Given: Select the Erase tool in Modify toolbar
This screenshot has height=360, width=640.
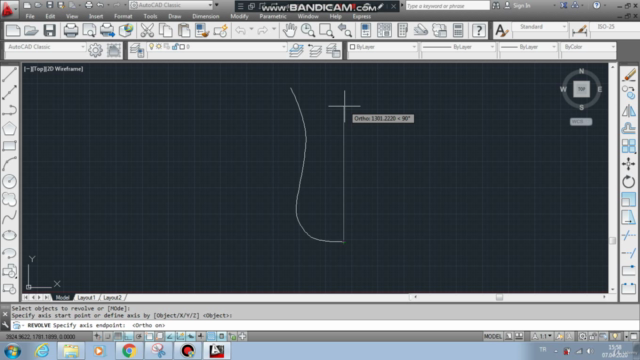Looking at the screenshot, I should (x=629, y=75).
